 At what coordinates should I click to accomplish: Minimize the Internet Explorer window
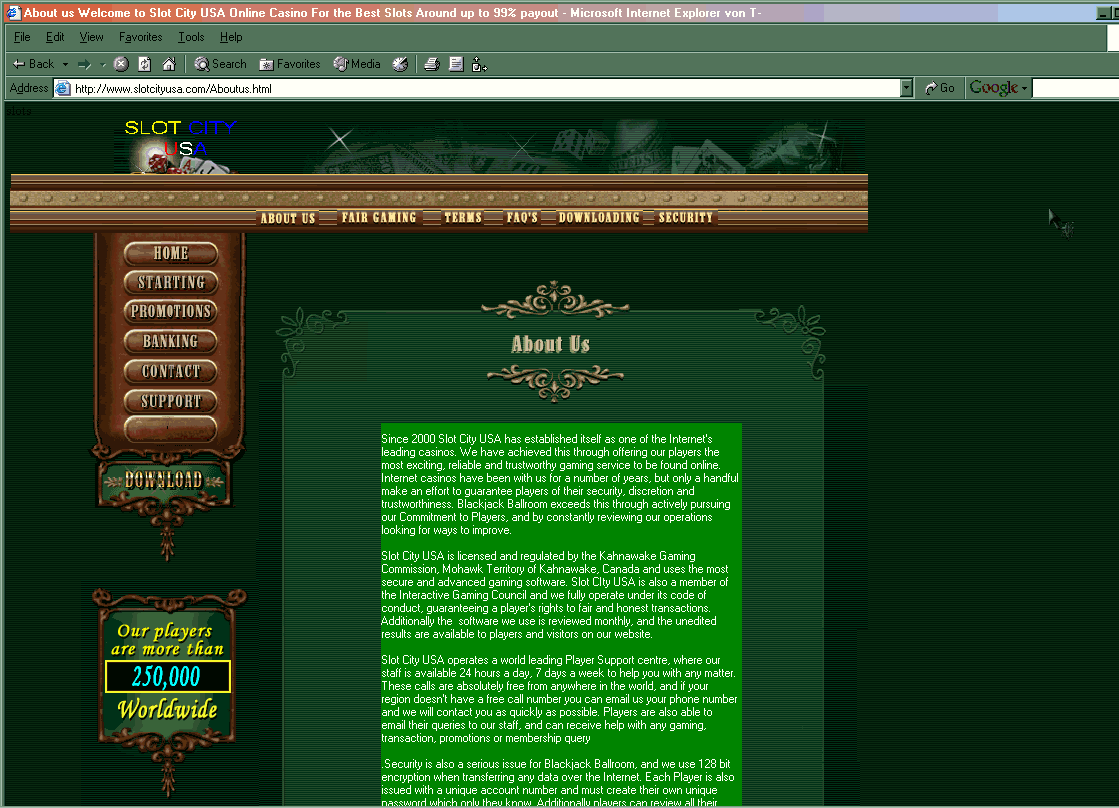coord(1103,13)
